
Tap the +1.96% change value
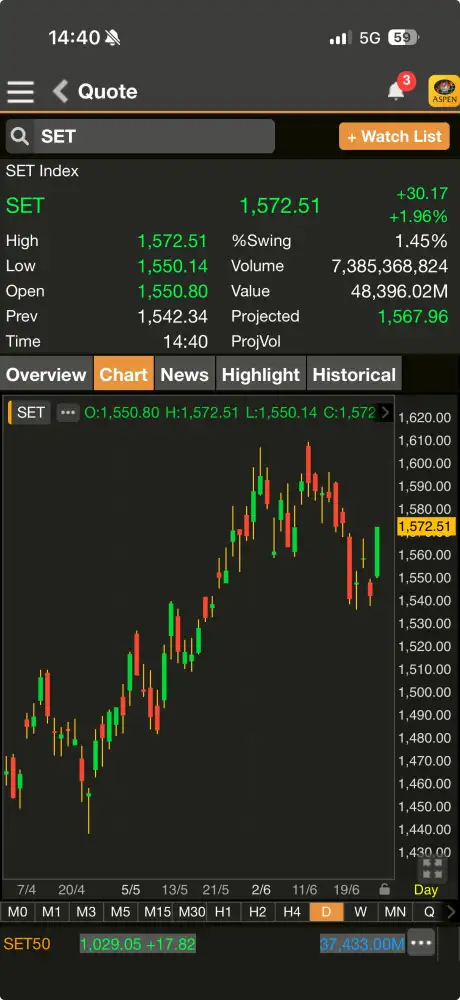[x=419, y=217]
